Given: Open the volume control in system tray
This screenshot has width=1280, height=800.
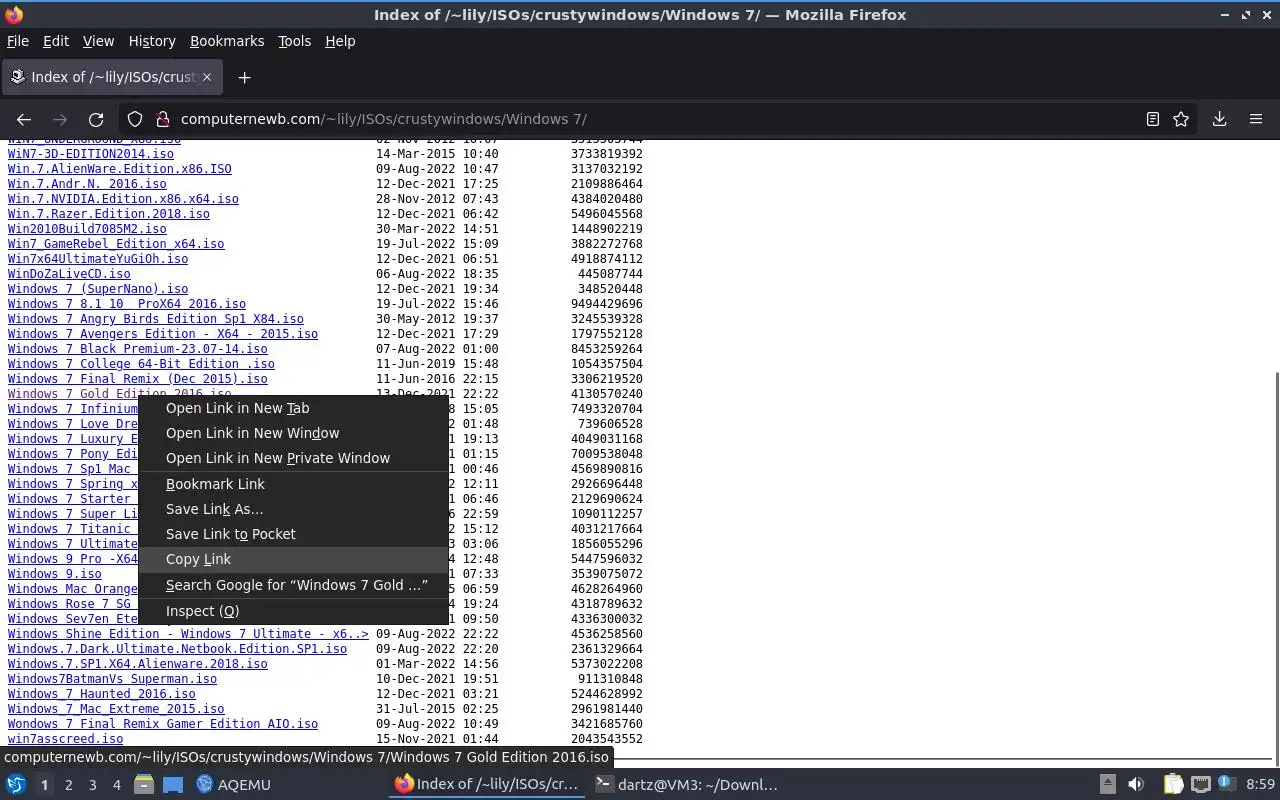Looking at the screenshot, I should pyautogui.click(x=1136, y=784).
